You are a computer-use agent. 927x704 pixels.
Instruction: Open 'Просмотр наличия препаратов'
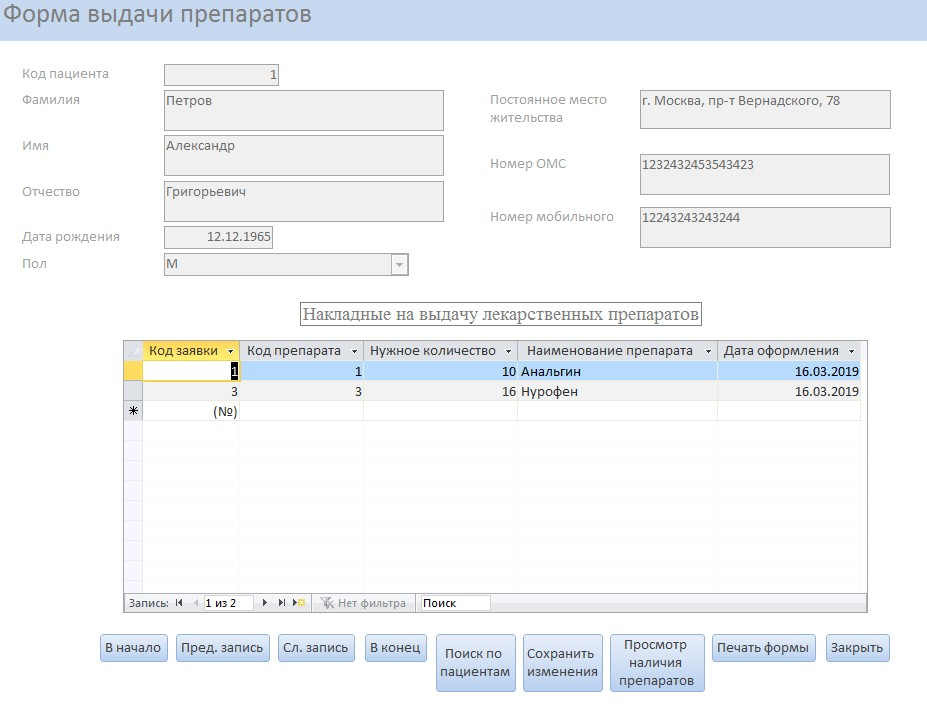[x=657, y=663]
